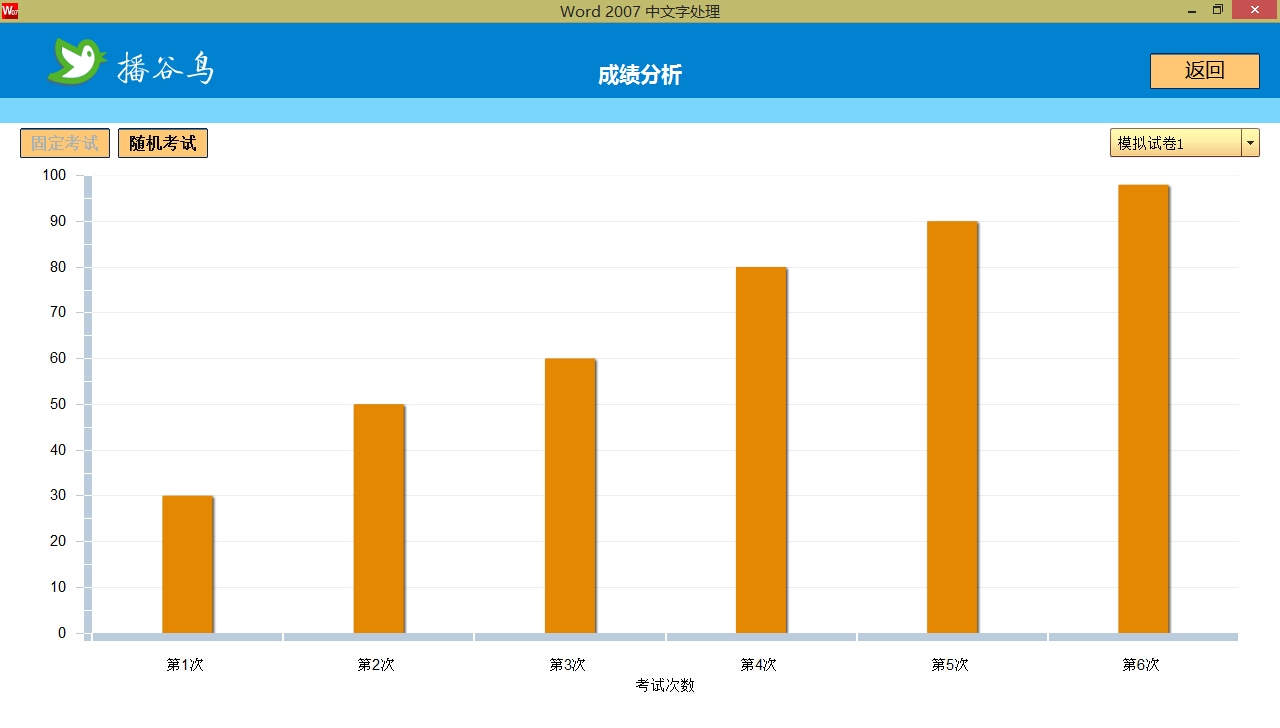Click the orange bar for 第1次
Screen dimensions: 1280x728
187,564
